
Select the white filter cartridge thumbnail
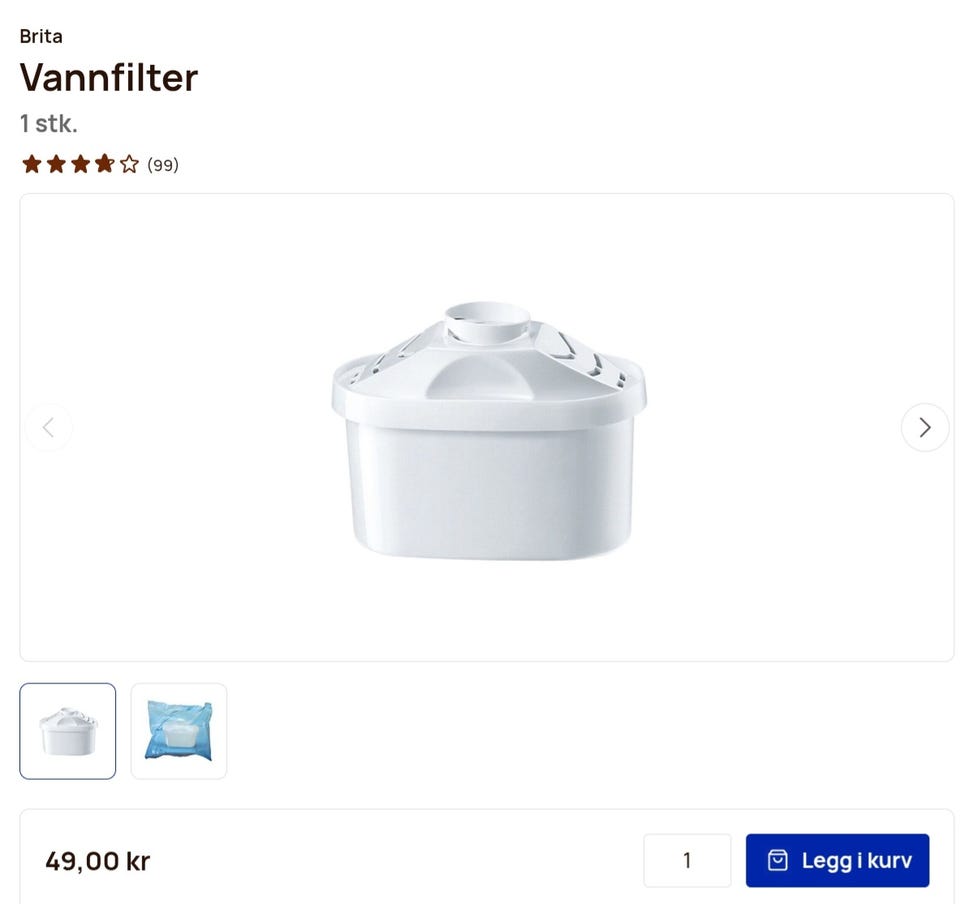click(x=68, y=731)
